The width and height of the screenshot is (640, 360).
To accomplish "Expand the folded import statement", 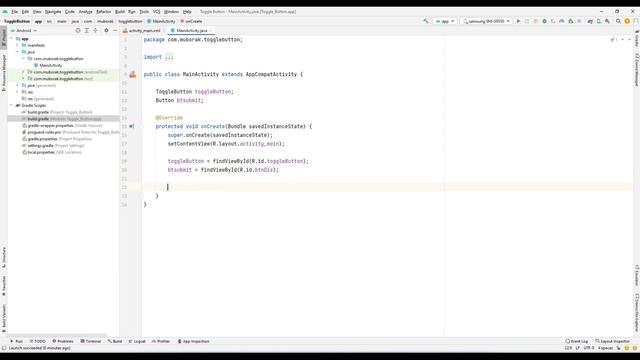I will [x=169, y=57].
